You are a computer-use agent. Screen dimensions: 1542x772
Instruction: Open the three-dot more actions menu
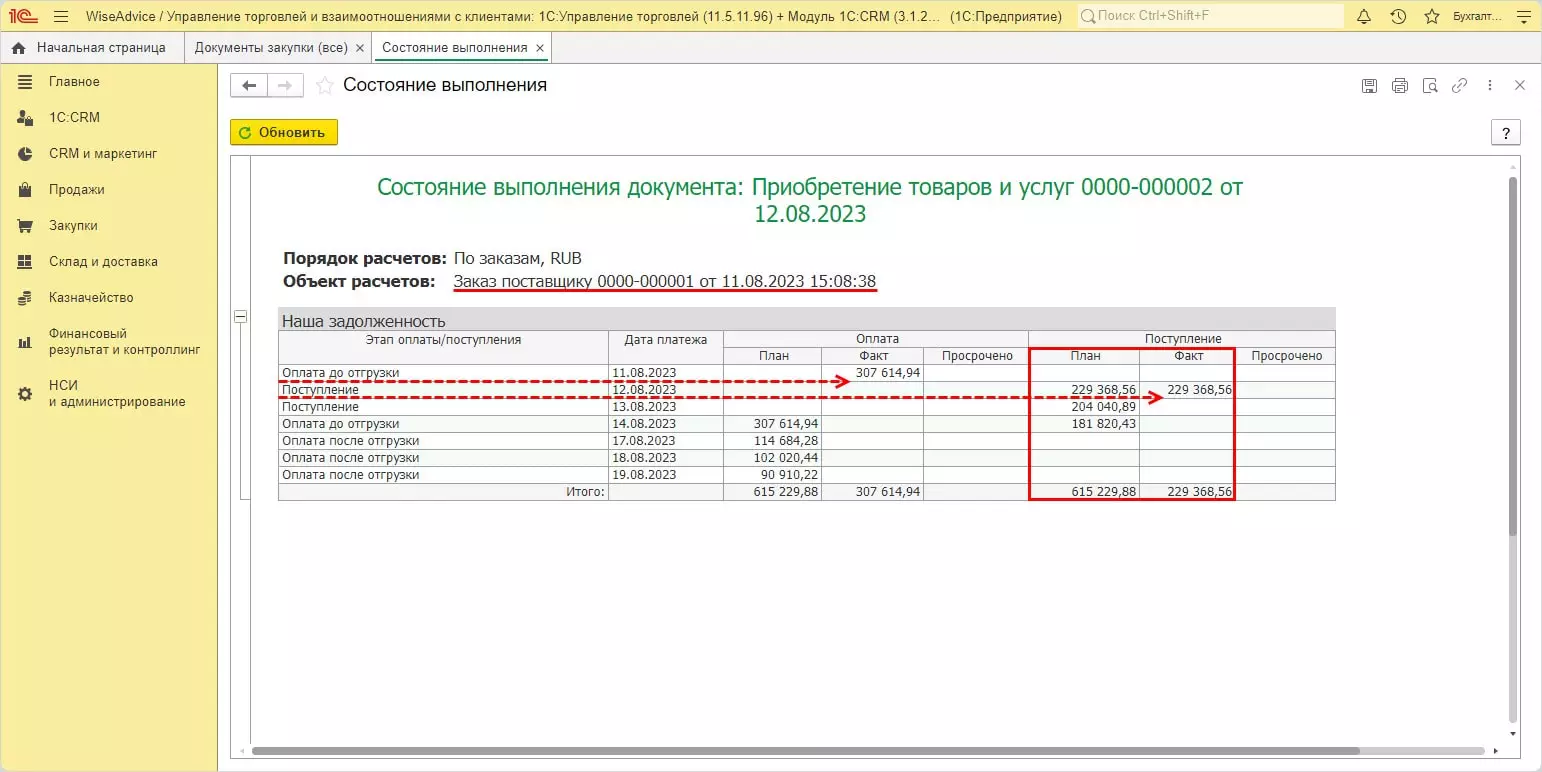coord(1490,86)
